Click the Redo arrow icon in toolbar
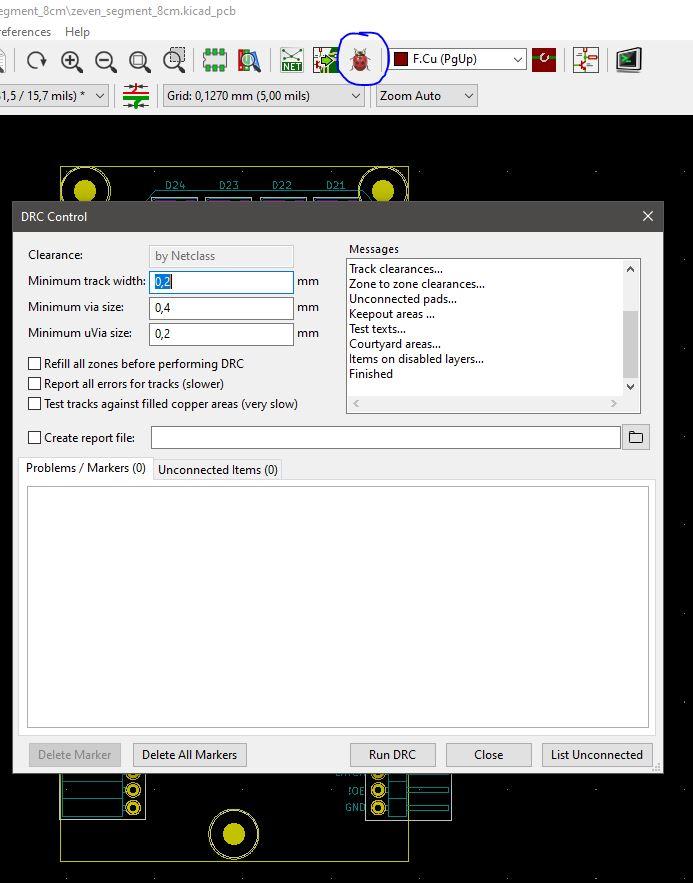The image size is (693, 883). pyautogui.click(x=37, y=60)
